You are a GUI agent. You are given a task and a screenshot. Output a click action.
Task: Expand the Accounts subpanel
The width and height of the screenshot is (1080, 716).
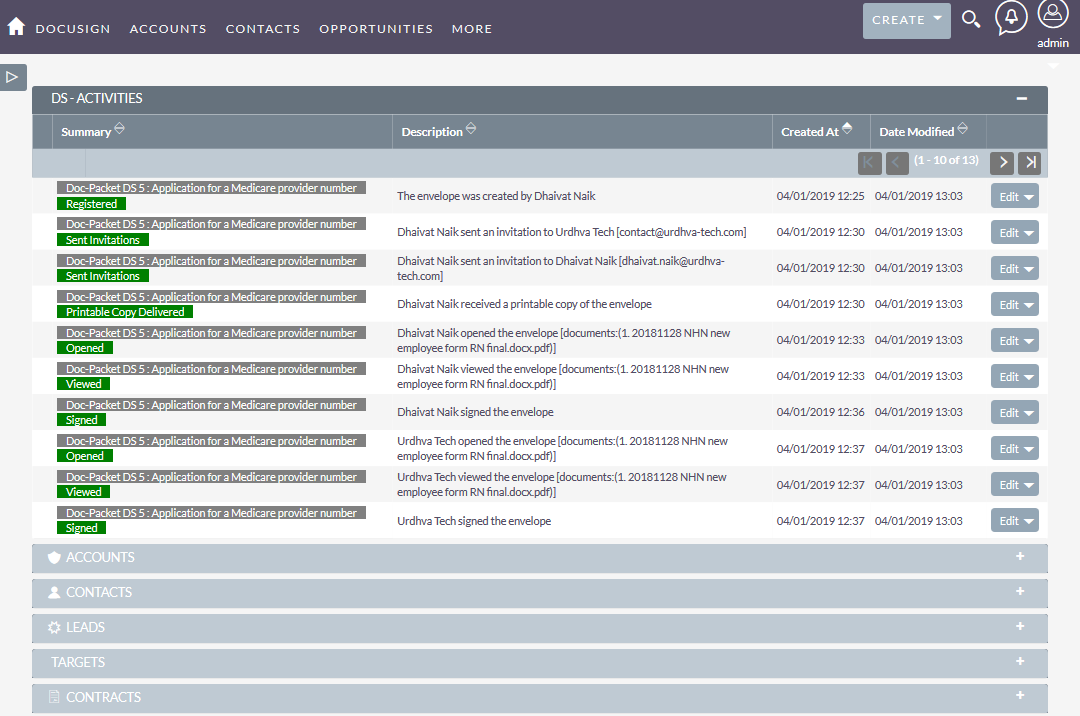tap(1020, 556)
